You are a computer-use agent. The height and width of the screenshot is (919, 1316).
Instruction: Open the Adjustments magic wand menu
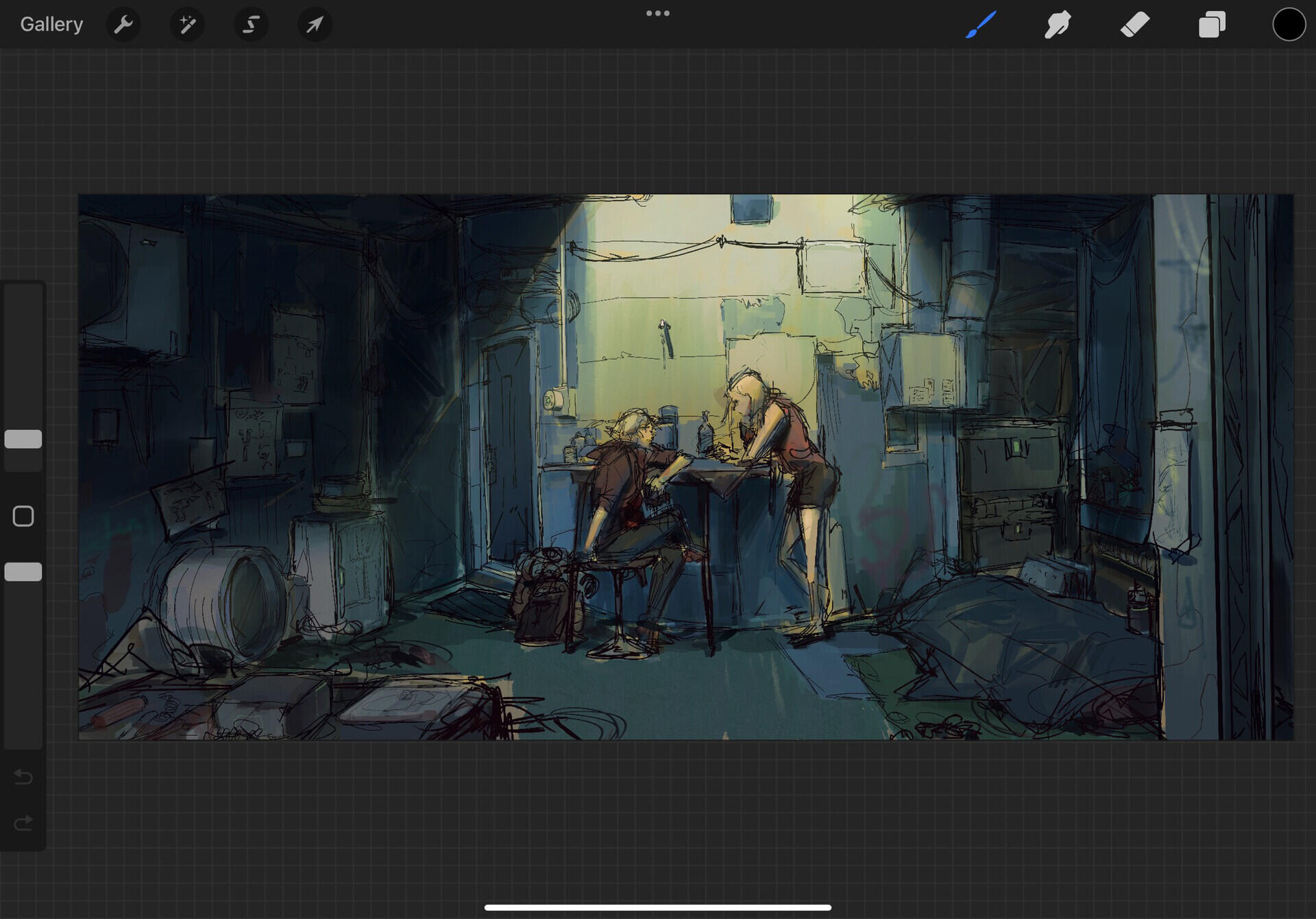pyautogui.click(x=187, y=25)
